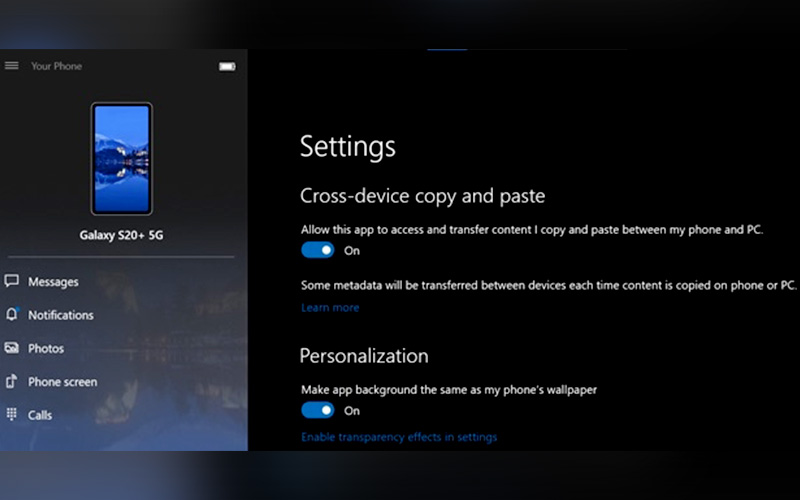Turn off phone wallpaper background switch
The image size is (800, 500).
tap(317, 410)
